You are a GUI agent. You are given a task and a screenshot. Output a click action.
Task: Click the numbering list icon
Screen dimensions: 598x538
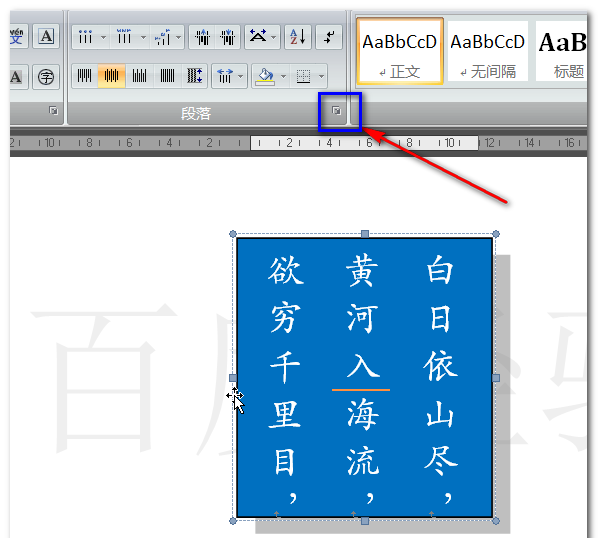pyautogui.click(x=124, y=37)
